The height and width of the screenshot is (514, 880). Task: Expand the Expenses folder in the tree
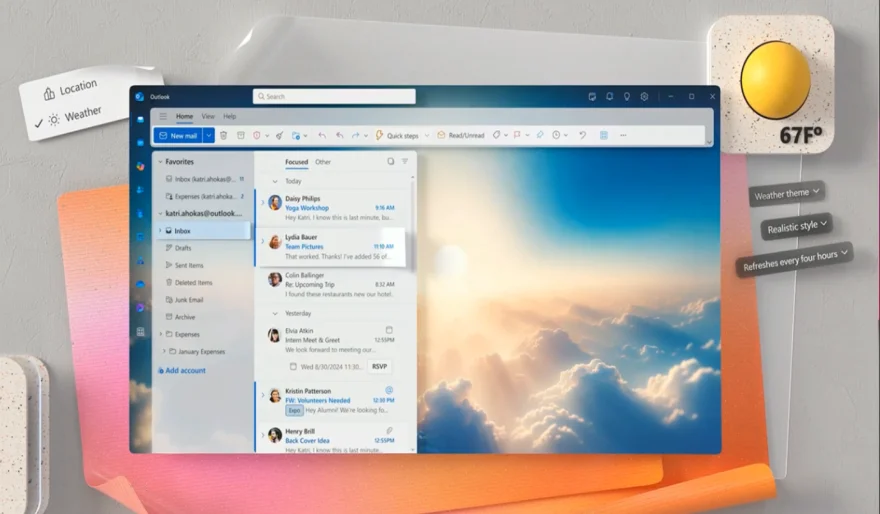161,334
